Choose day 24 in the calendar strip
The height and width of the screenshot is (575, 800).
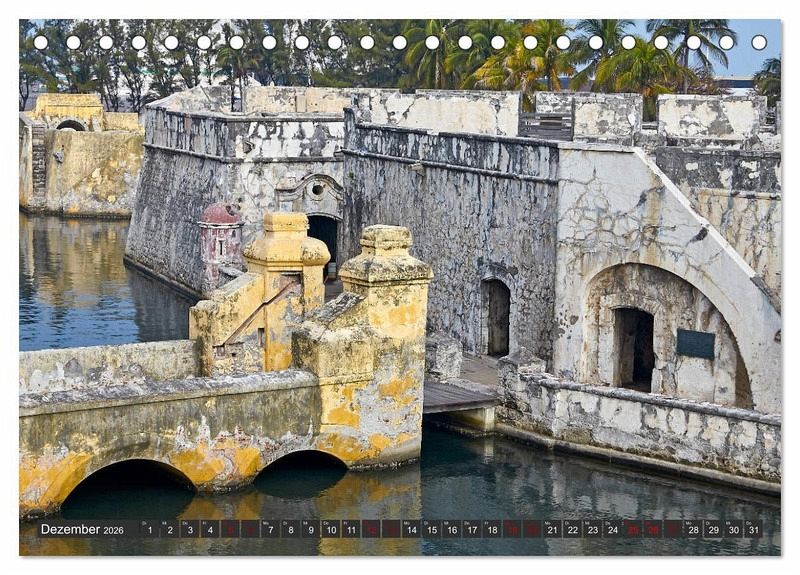pyautogui.click(x=612, y=529)
